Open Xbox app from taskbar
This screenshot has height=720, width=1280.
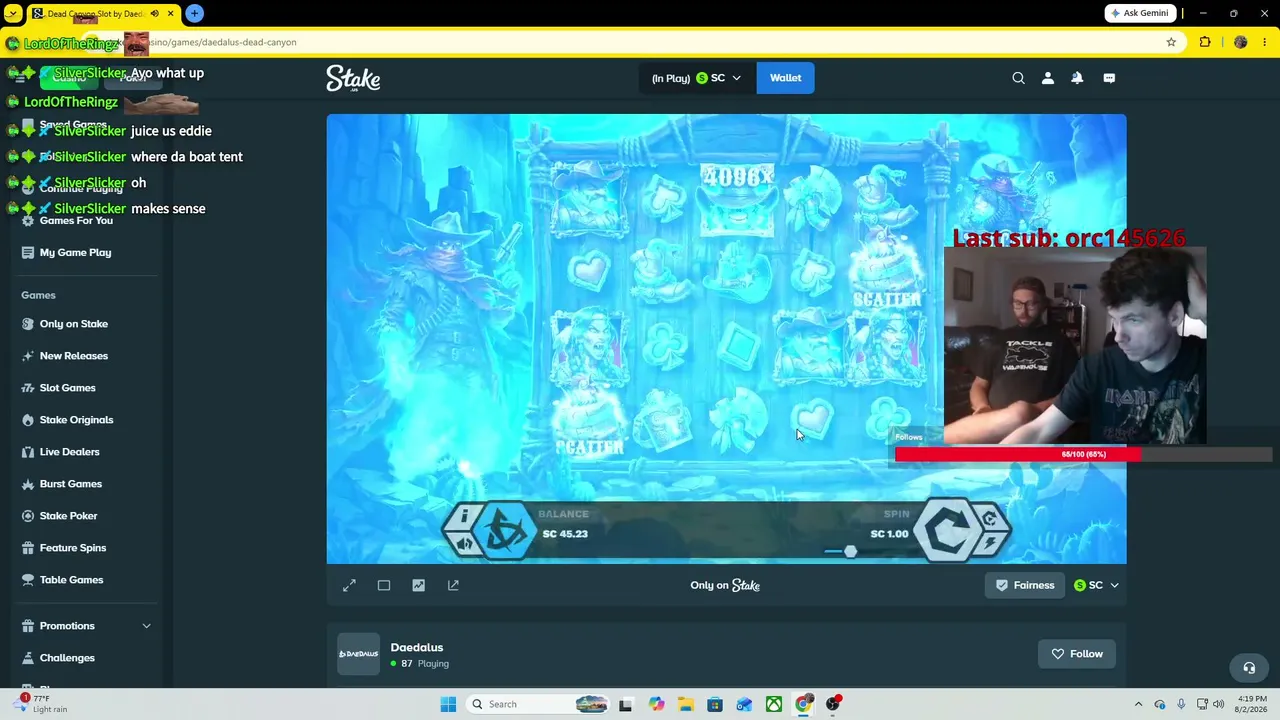(x=774, y=704)
